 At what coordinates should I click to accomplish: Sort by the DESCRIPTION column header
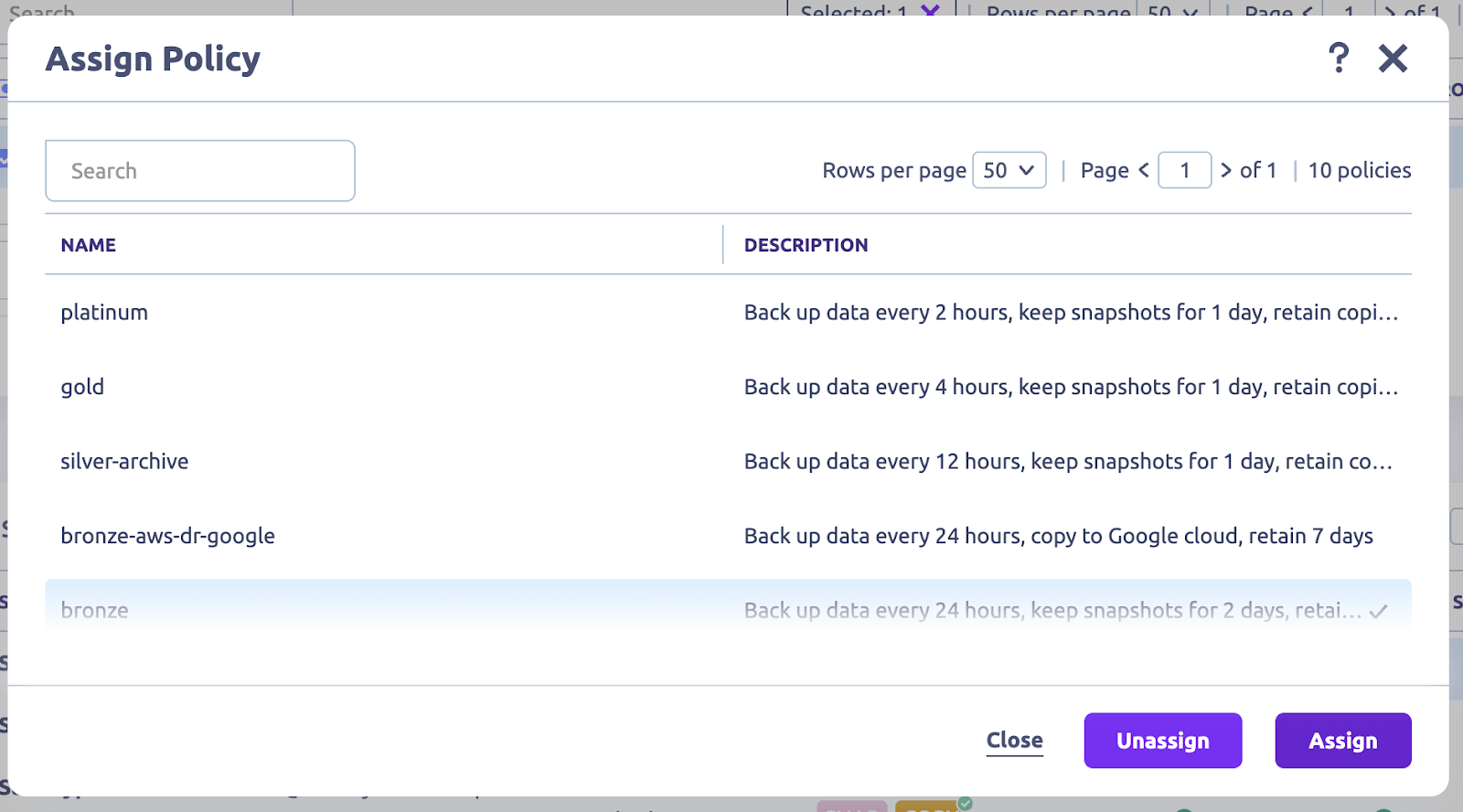[x=806, y=245]
